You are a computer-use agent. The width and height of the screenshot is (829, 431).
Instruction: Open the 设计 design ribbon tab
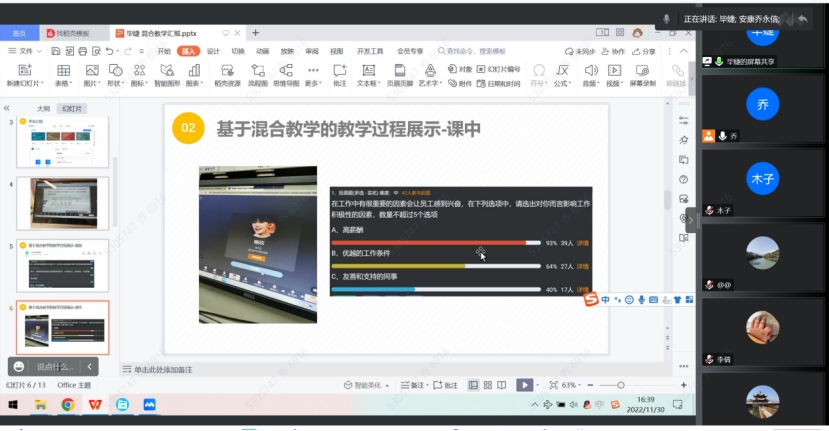[213, 50]
